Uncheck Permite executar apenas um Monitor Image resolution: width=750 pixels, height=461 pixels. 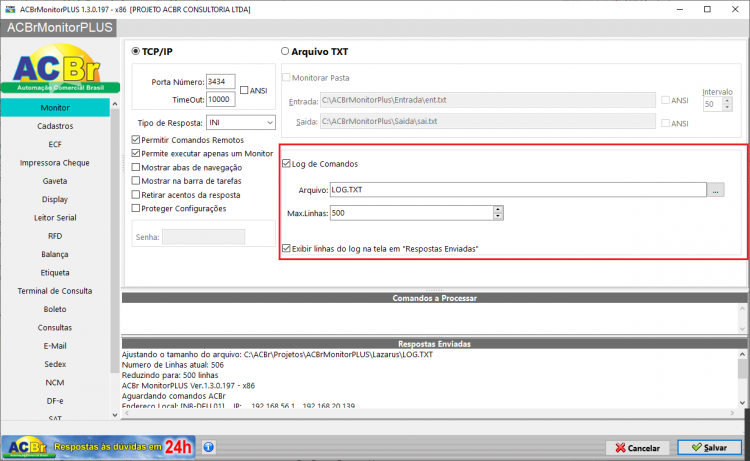pos(136,154)
